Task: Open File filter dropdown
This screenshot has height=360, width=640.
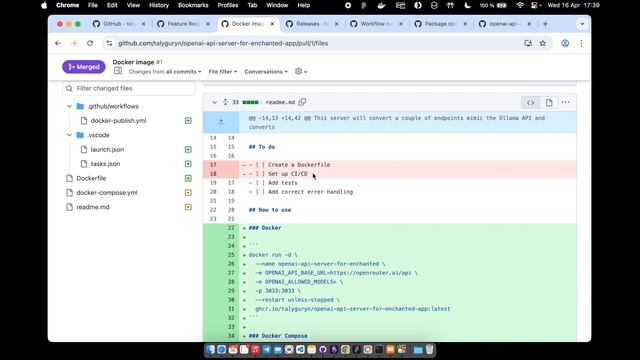Action: pyautogui.click(x=222, y=71)
